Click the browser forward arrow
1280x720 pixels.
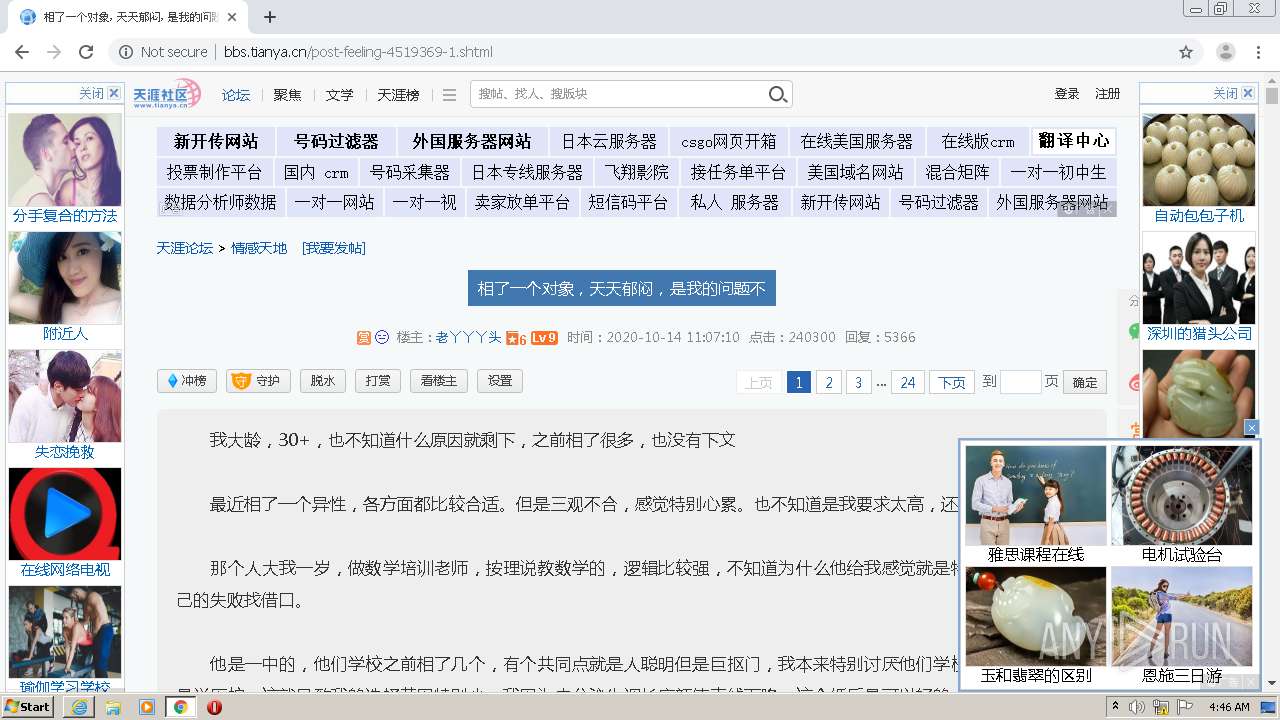point(54,52)
